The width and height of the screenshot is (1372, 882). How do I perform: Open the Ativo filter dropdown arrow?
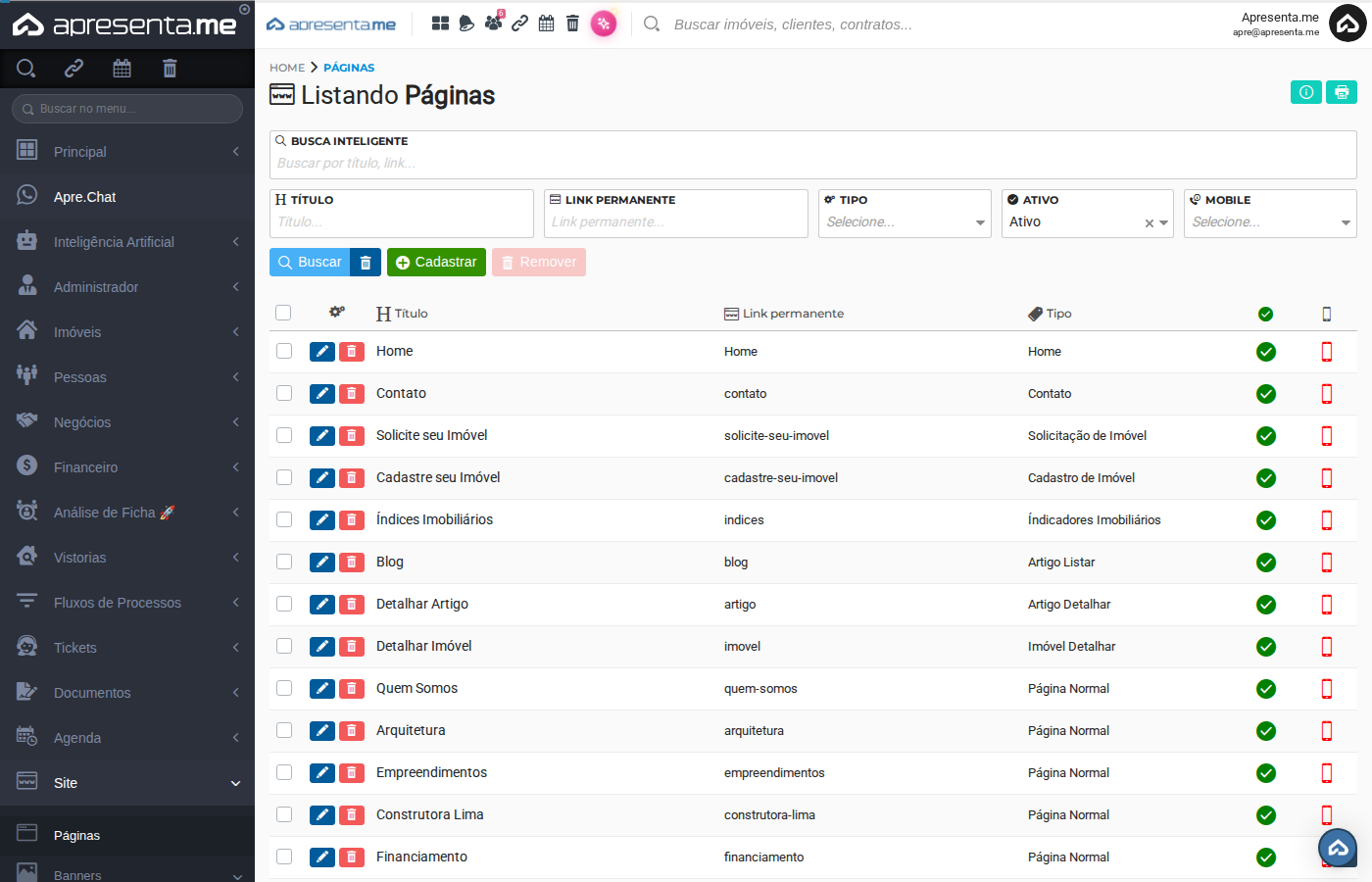click(x=1164, y=223)
